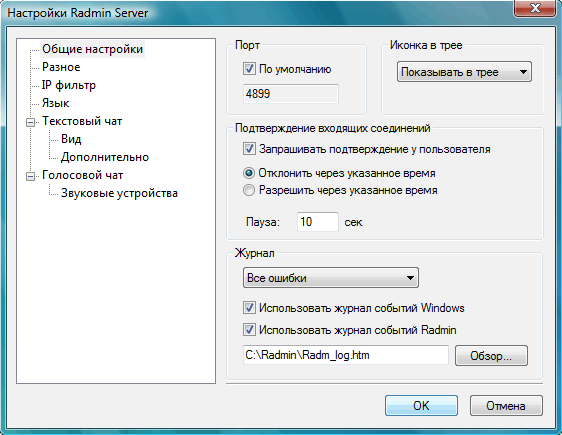The height and width of the screenshot is (435, 562).
Task: Disable Использовать журнал событий Windows
Action: tap(249, 307)
